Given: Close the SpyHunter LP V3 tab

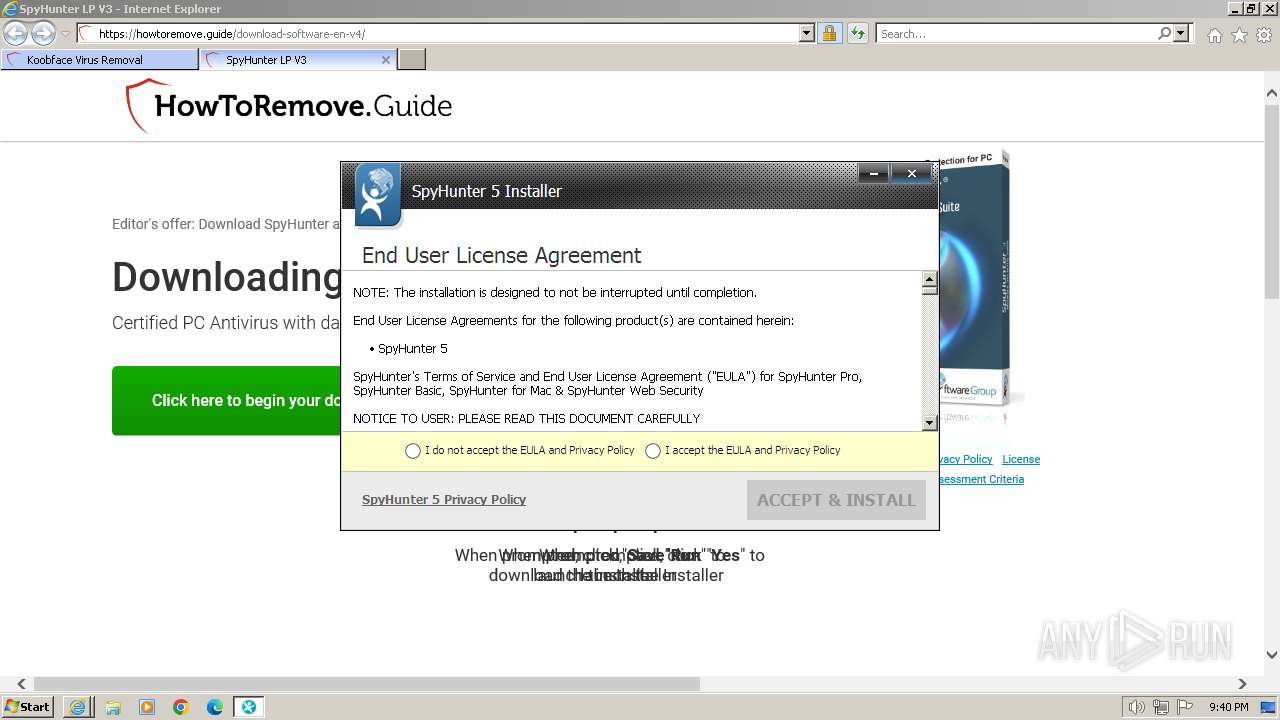Looking at the screenshot, I should coord(386,60).
